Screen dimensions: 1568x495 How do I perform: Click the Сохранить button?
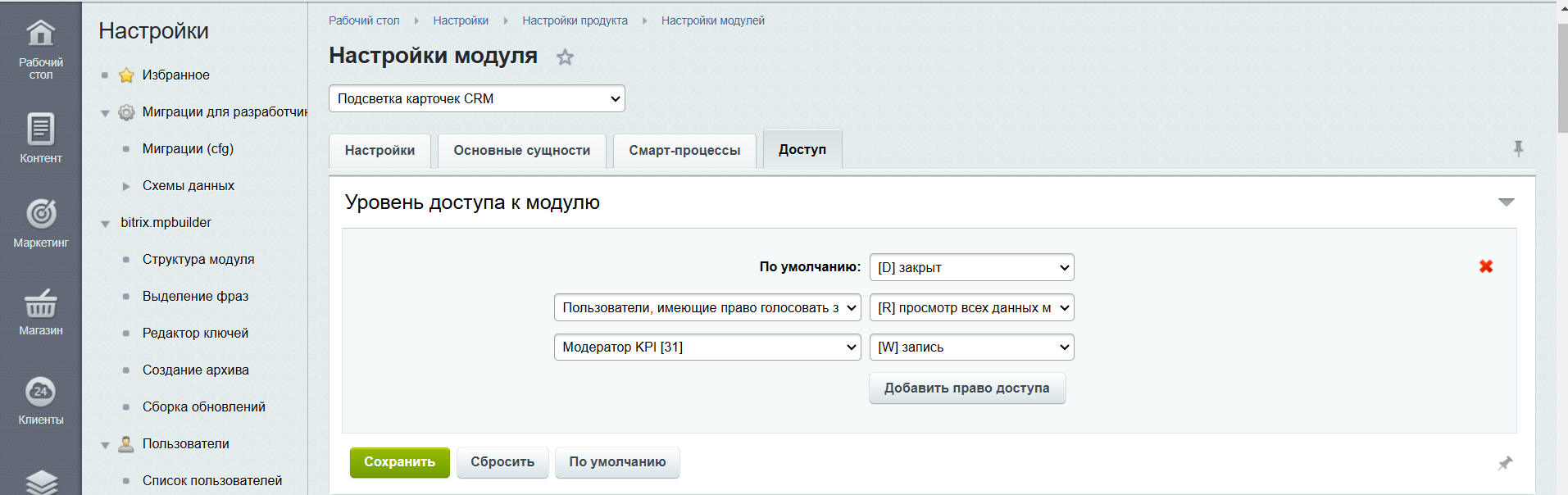[399, 462]
